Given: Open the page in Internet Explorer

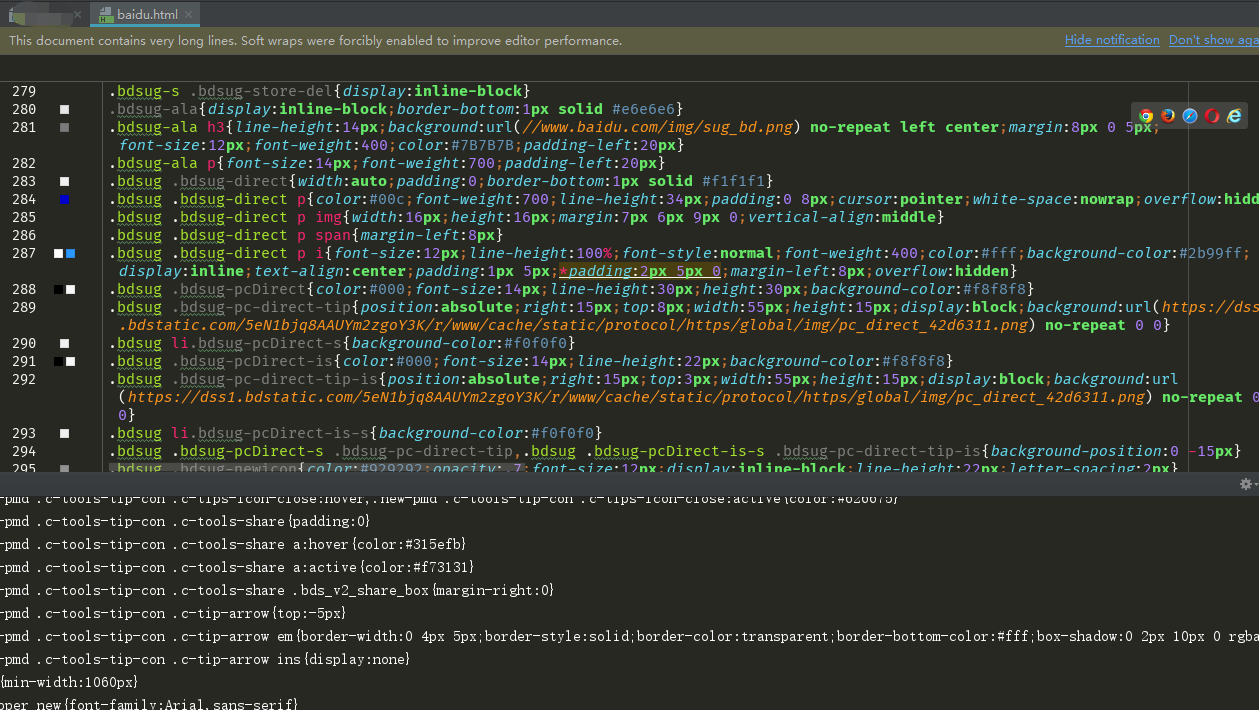Looking at the screenshot, I should pyautogui.click(x=1234, y=116).
